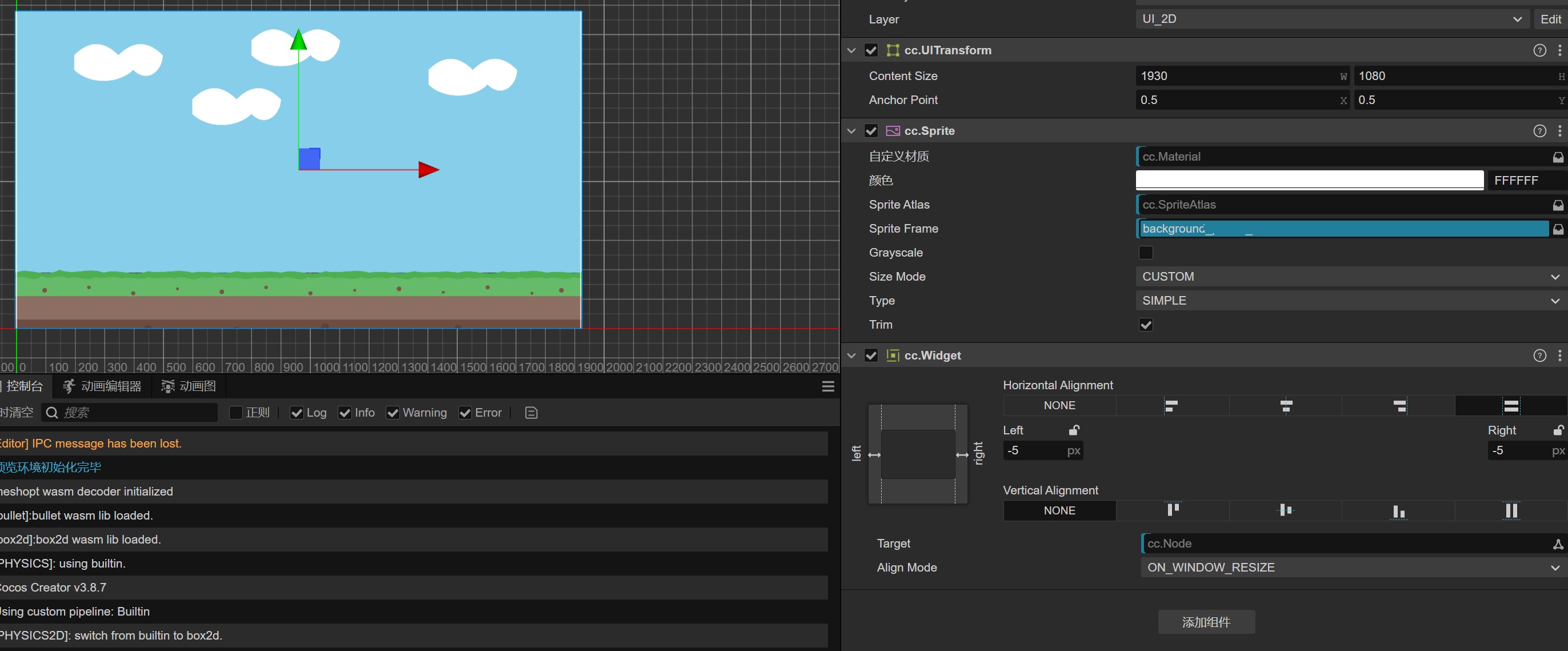The height and width of the screenshot is (651, 1568).
Task: Select horizontal stretch alignment icon
Action: point(1511,406)
